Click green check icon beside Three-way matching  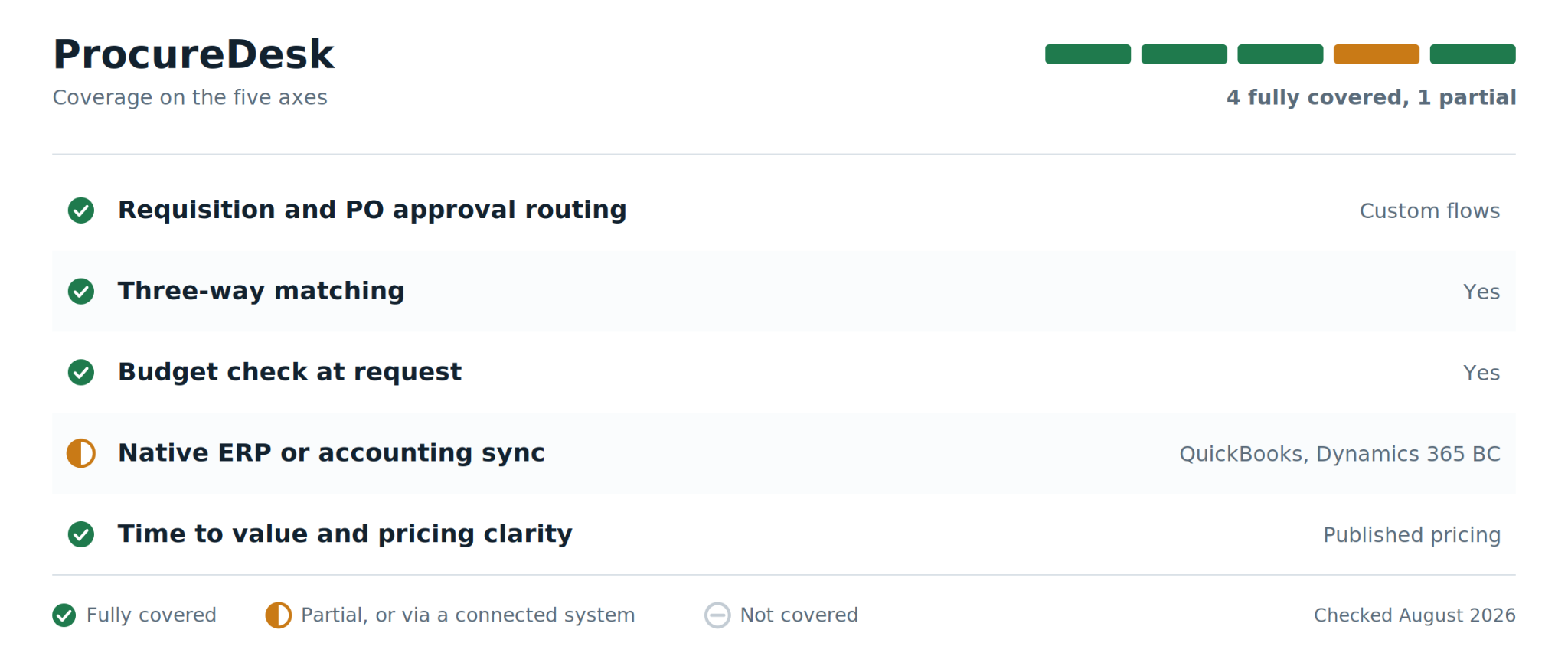[x=81, y=292]
